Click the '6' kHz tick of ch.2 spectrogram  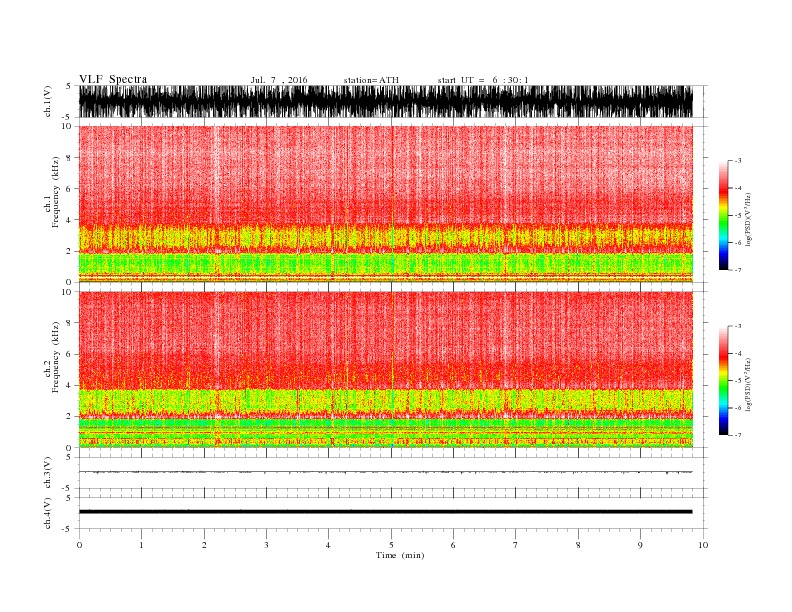click(x=69, y=354)
